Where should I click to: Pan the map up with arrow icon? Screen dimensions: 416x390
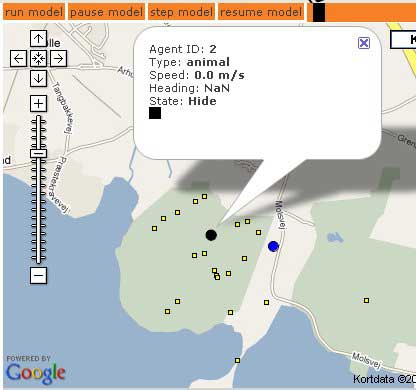tap(38, 39)
